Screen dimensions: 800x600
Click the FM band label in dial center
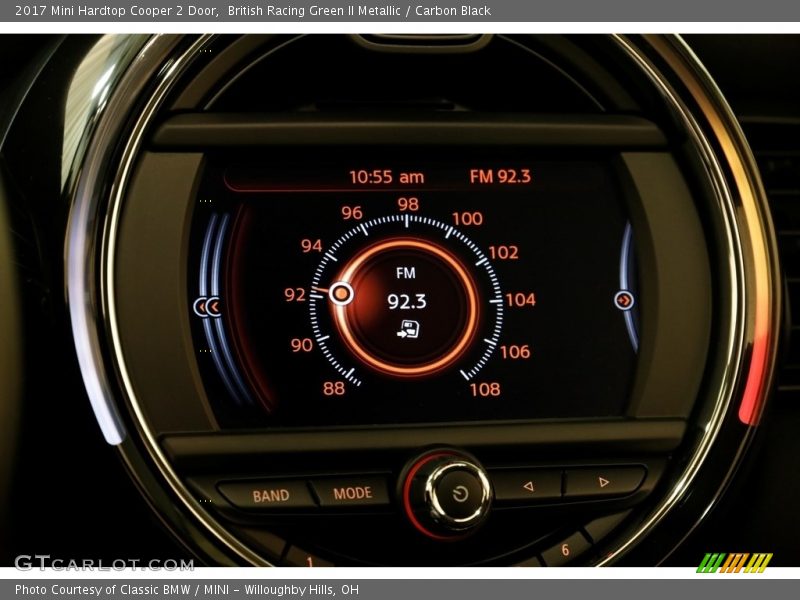pos(405,273)
